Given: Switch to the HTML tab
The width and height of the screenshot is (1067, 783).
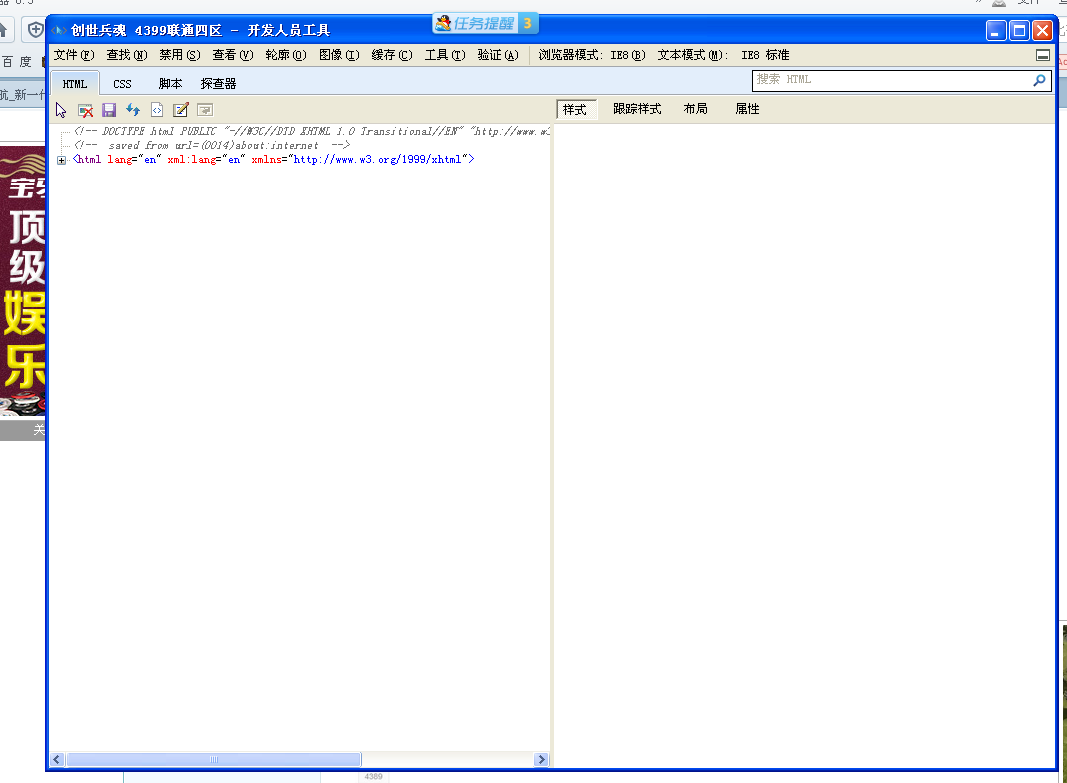Looking at the screenshot, I should click(x=75, y=84).
